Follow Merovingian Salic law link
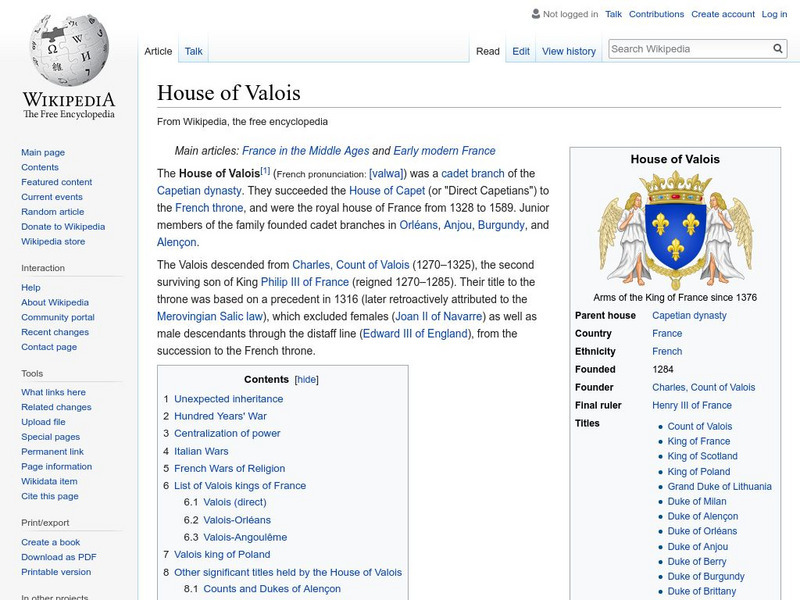 click(210, 316)
